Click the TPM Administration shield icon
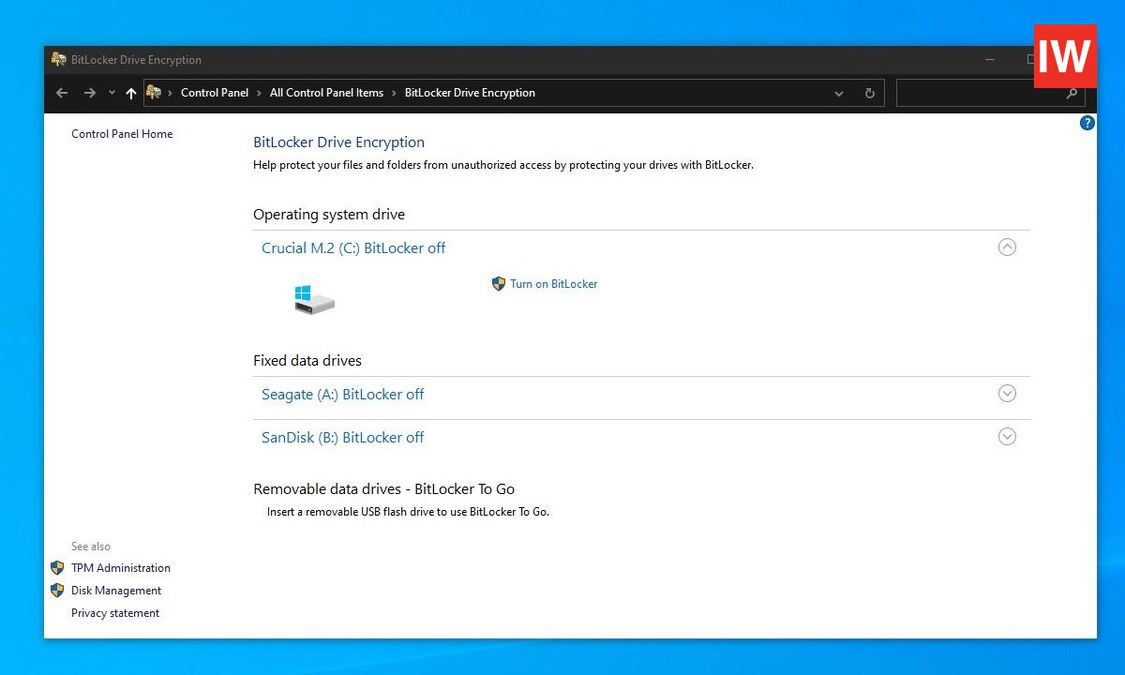Screen dimensions: 1125x675 click(57, 568)
